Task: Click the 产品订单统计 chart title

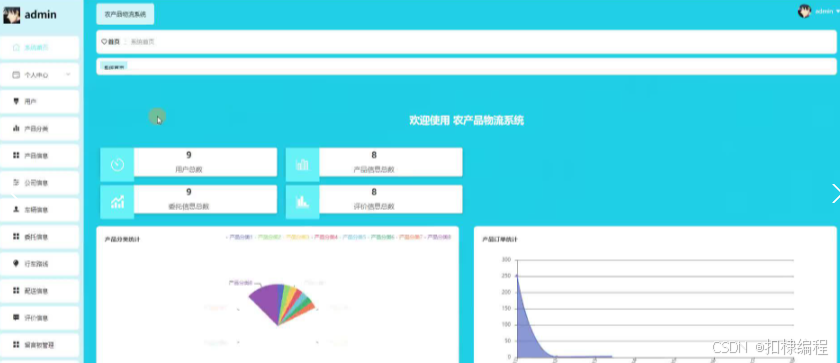Action: coord(500,239)
